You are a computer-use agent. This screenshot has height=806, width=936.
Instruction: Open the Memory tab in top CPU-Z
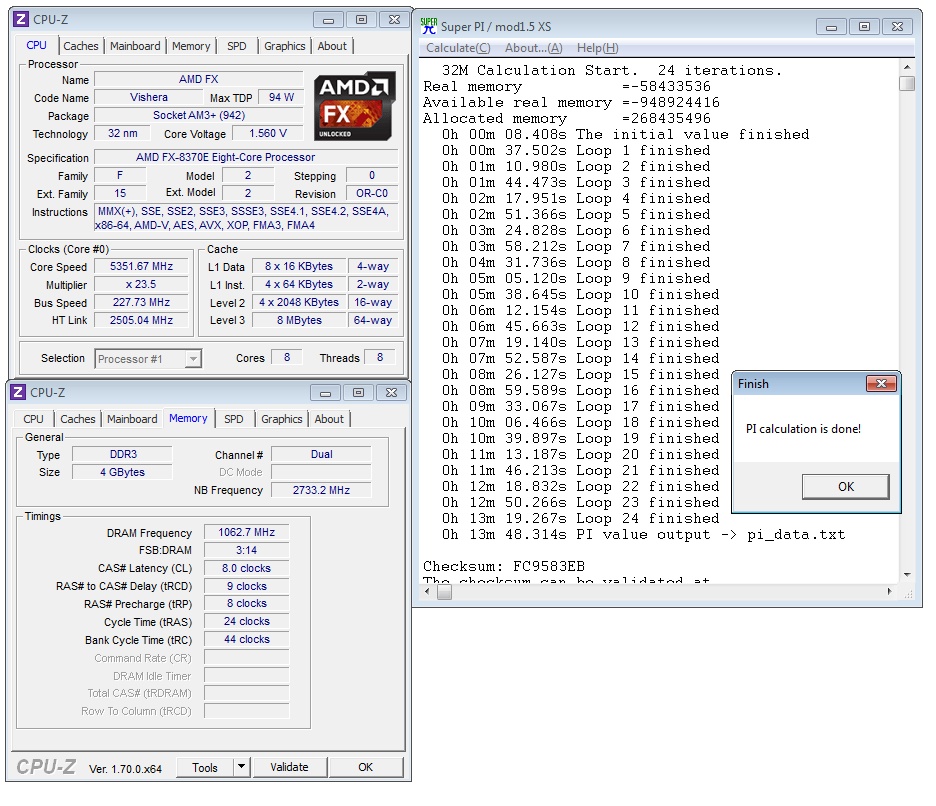(x=191, y=46)
